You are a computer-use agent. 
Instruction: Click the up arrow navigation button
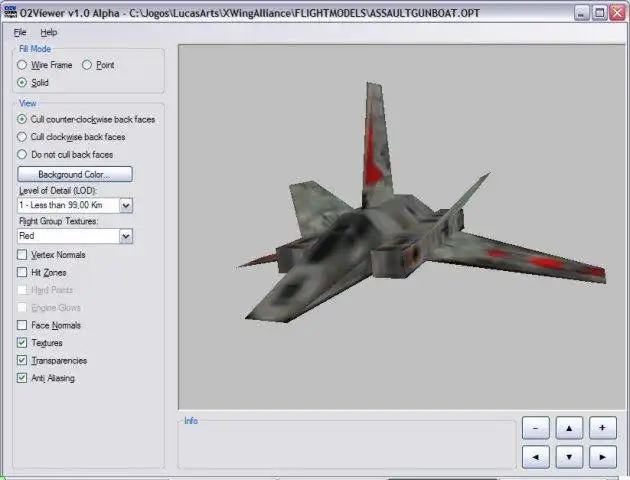click(x=569, y=428)
